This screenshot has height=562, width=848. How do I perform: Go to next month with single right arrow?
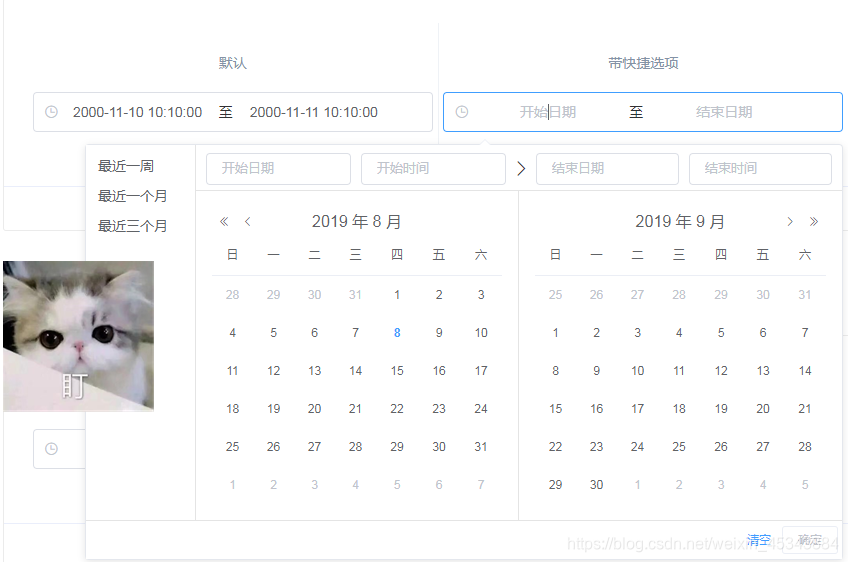tap(790, 221)
